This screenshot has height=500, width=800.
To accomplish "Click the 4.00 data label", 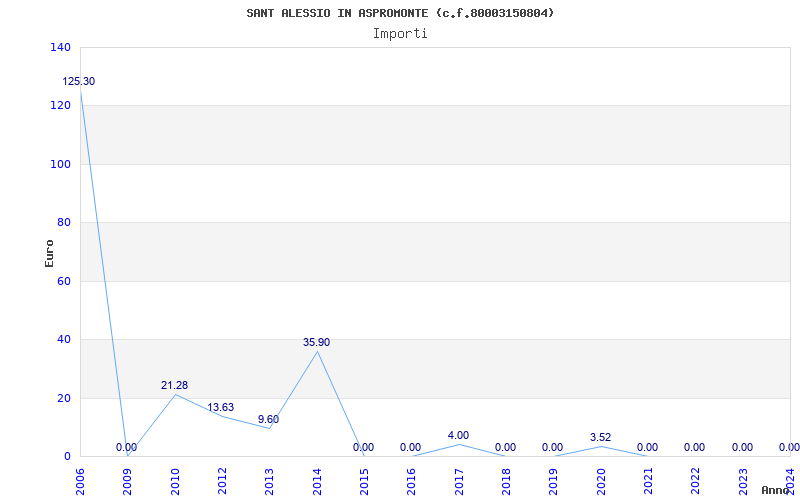I will click(458, 435).
